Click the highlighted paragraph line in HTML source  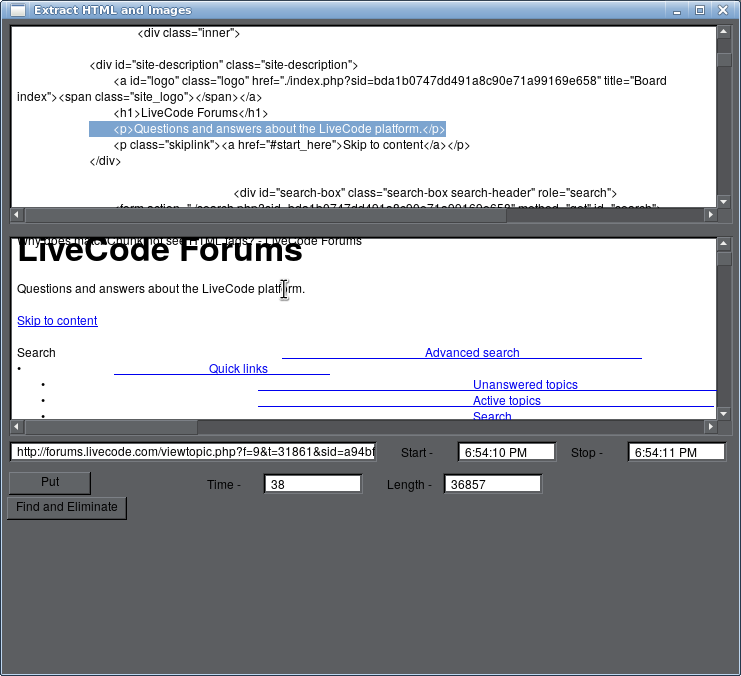click(x=267, y=129)
